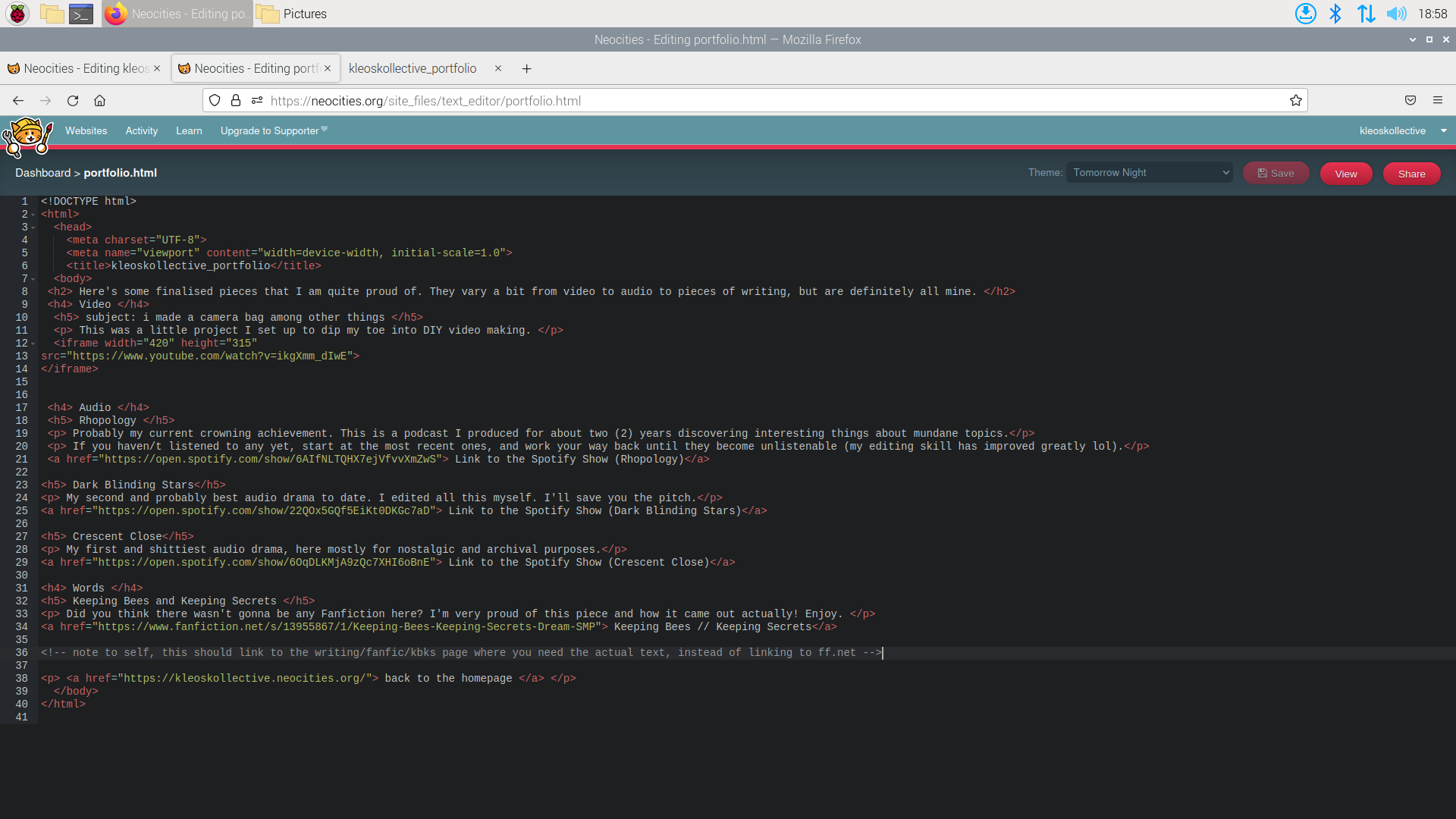Click line number 41 in the gutter

pos(21,717)
